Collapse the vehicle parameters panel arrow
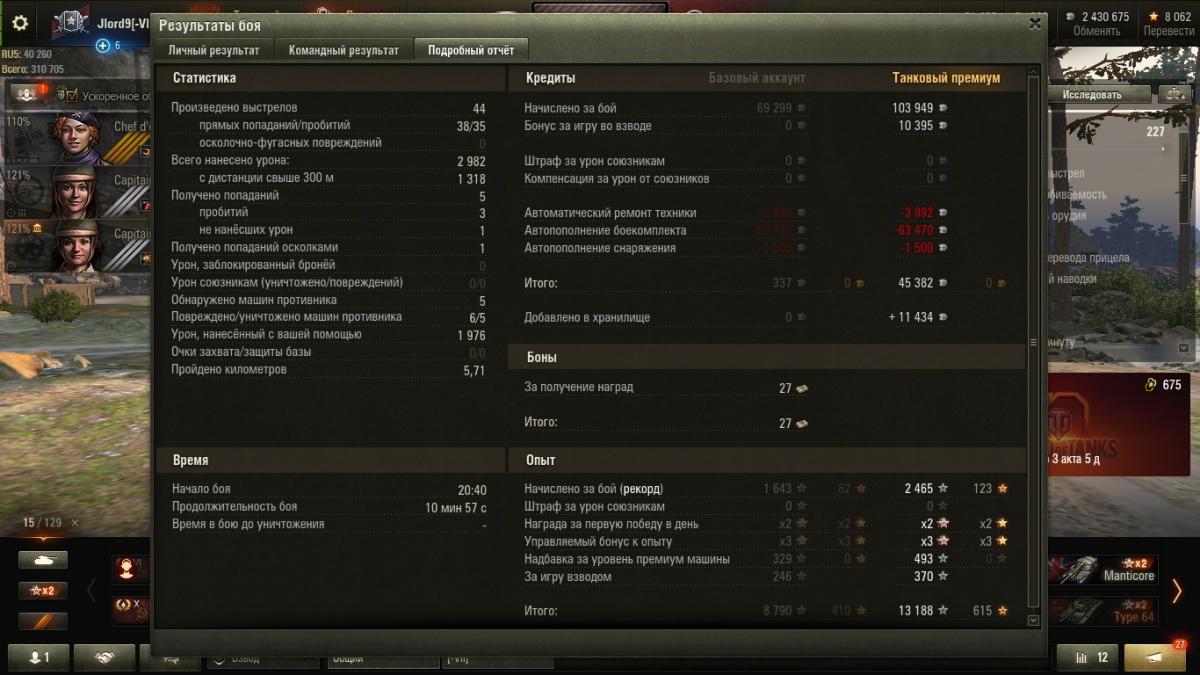1200x675 pixels. point(1184,347)
